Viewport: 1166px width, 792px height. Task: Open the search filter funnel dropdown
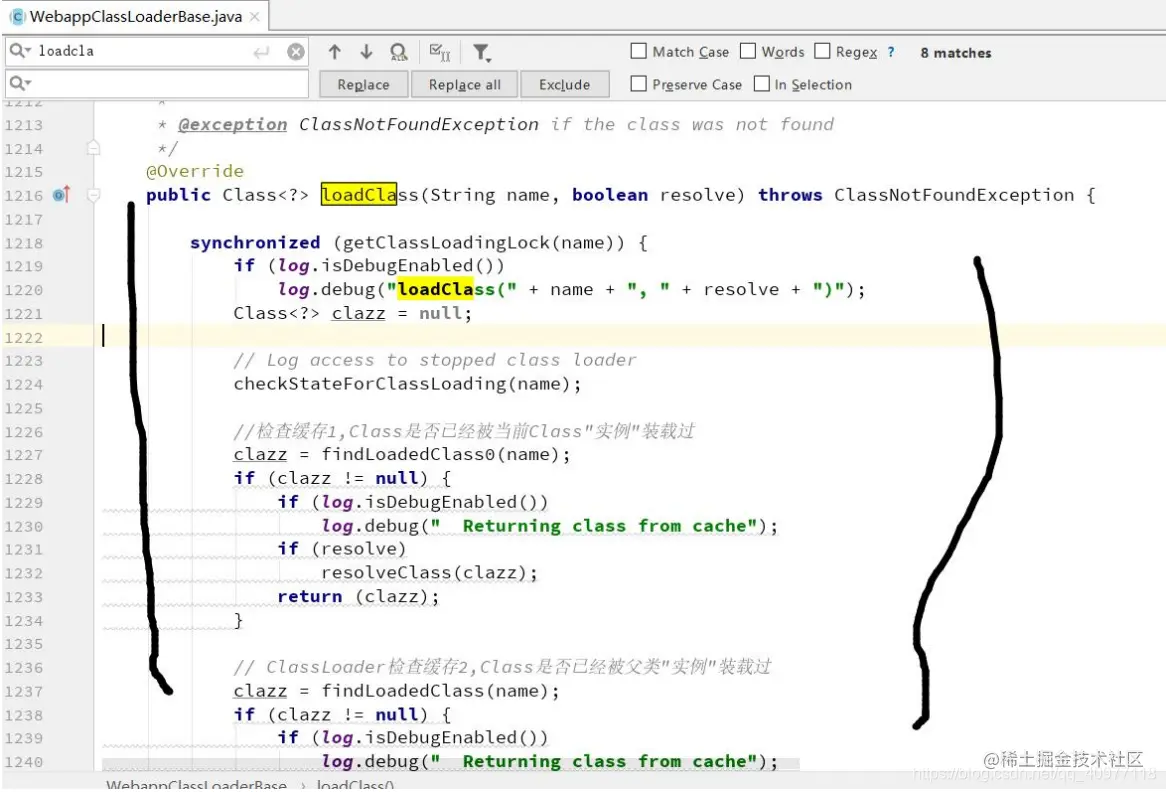click(x=482, y=52)
